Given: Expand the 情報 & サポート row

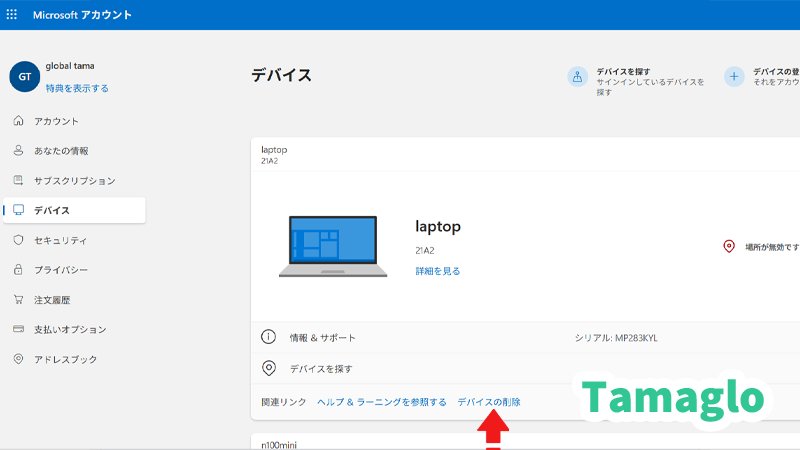Looking at the screenshot, I should (x=322, y=338).
